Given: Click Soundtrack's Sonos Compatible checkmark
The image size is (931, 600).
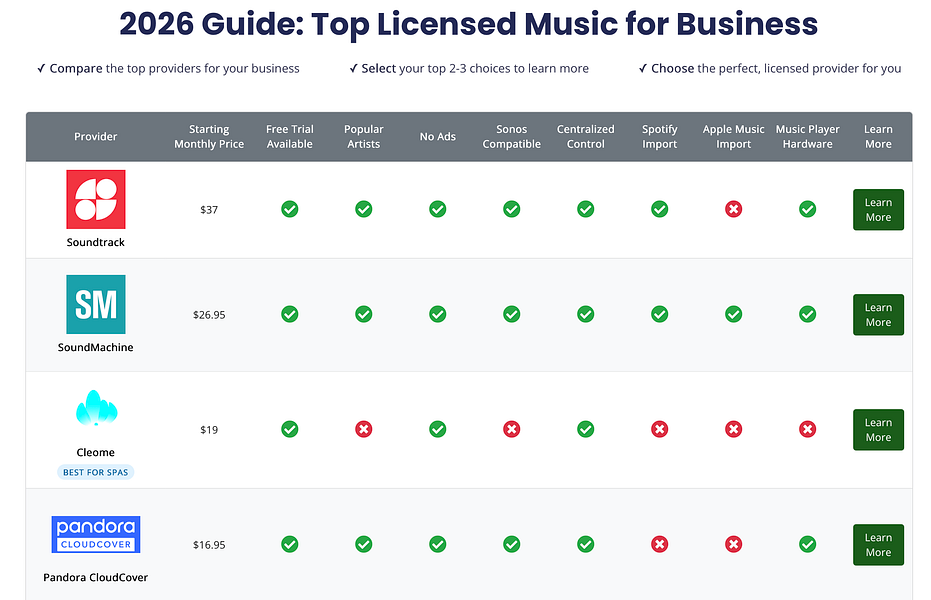Looking at the screenshot, I should point(512,209).
